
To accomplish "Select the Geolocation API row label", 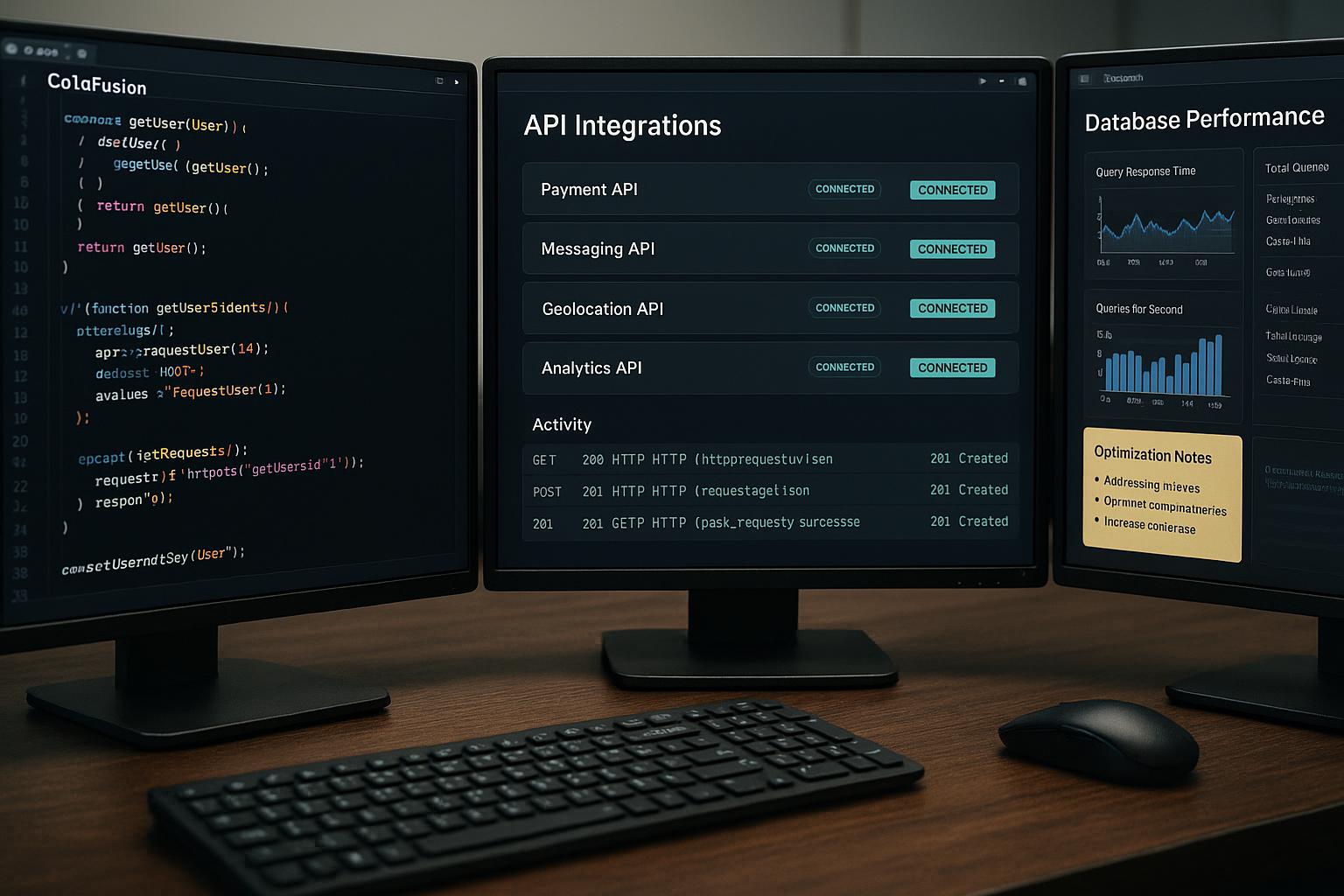I will tap(603, 309).
